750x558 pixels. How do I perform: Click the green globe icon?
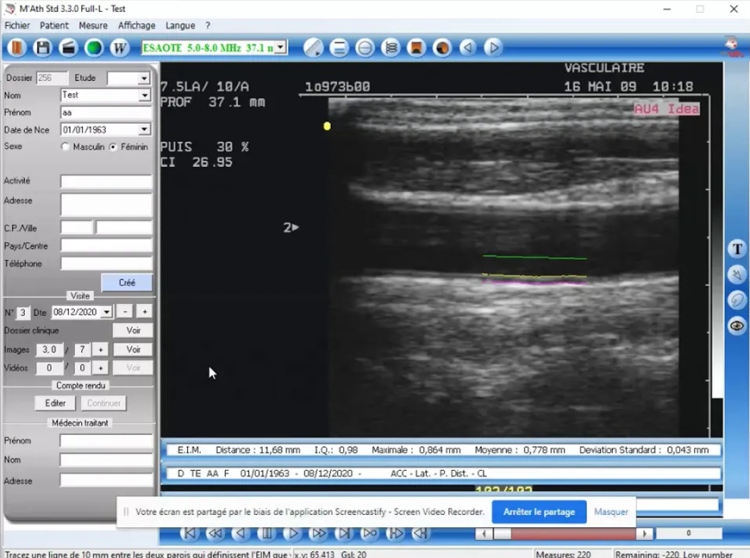pos(94,48)
